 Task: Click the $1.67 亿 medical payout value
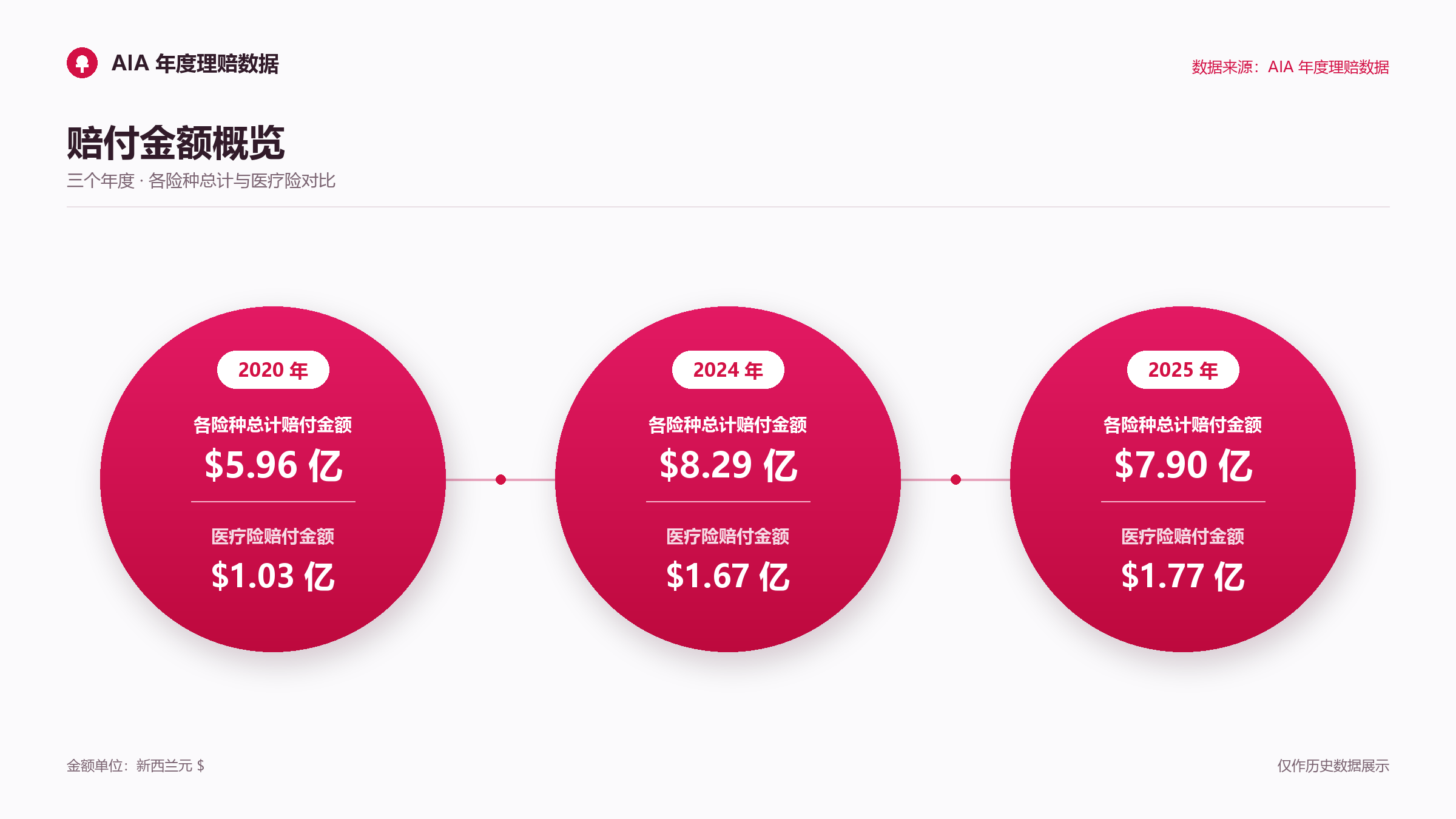[728, 576]
